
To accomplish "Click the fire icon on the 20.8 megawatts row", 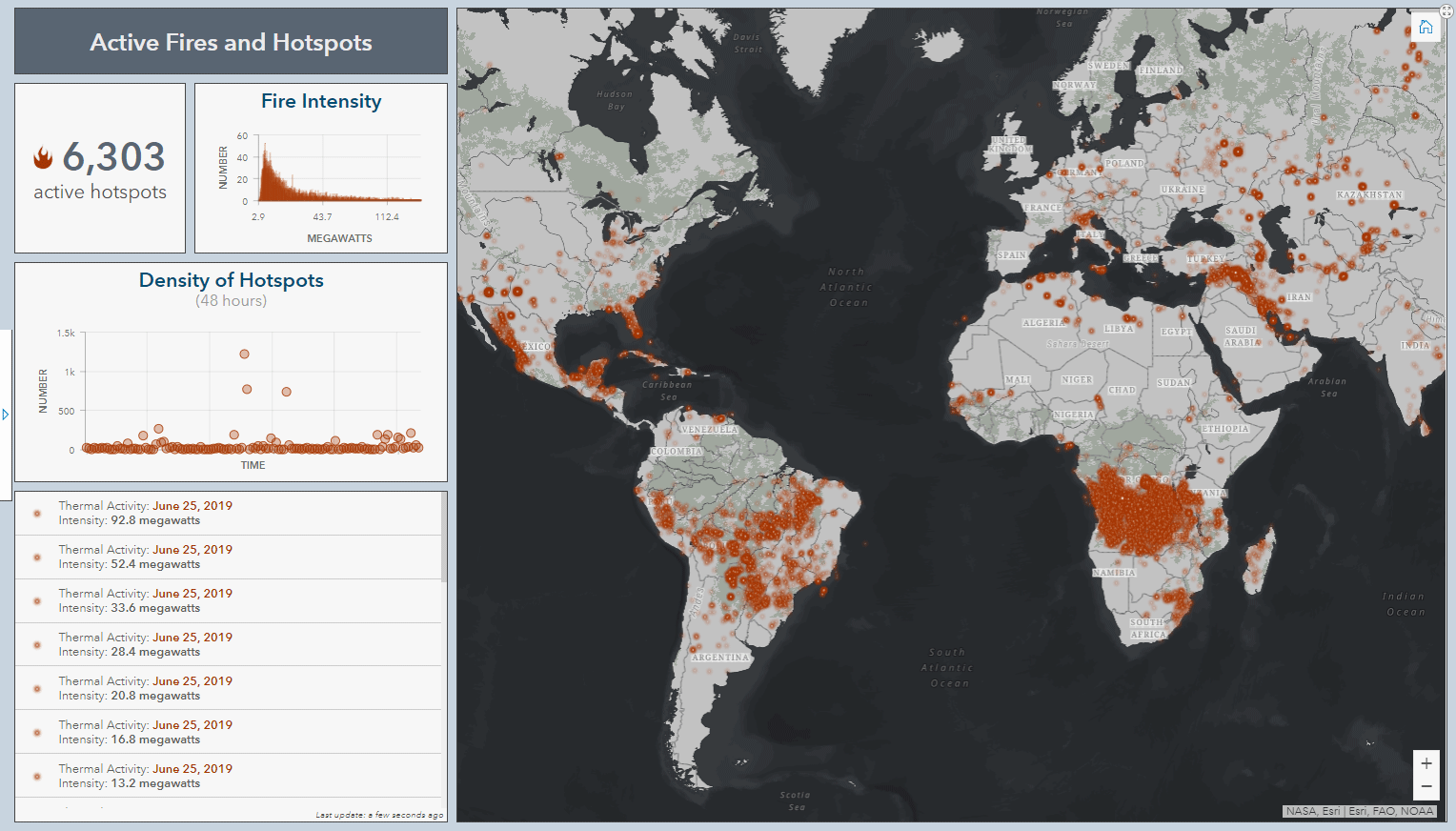I will (x=35, y=688).
